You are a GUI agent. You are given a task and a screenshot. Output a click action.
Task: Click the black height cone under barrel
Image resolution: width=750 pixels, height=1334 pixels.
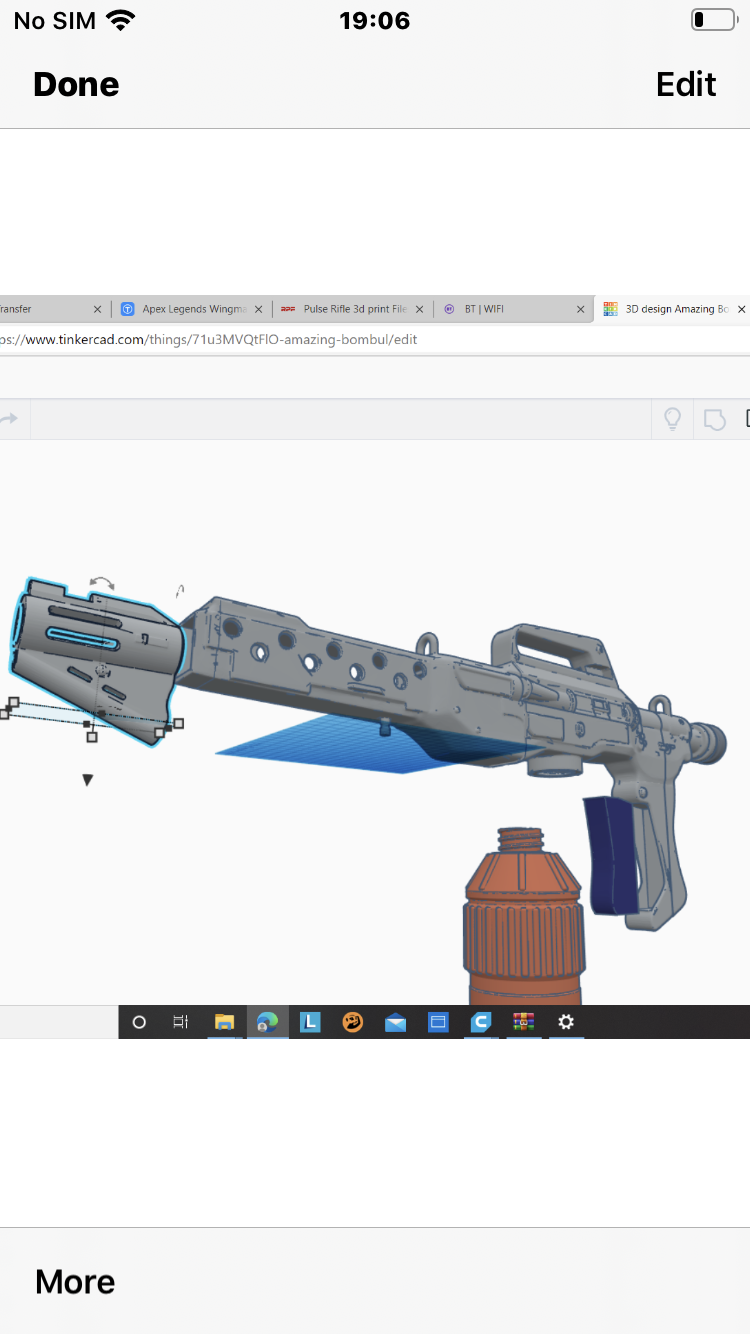point(88,780)
